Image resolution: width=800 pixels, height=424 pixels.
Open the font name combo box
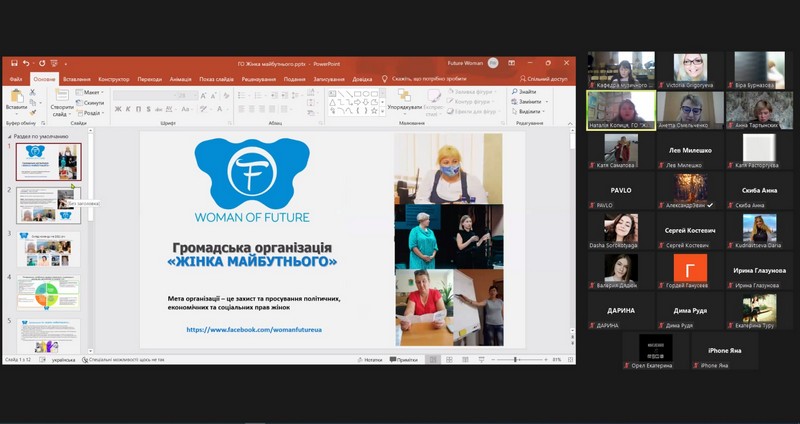[x=144, y=95]
